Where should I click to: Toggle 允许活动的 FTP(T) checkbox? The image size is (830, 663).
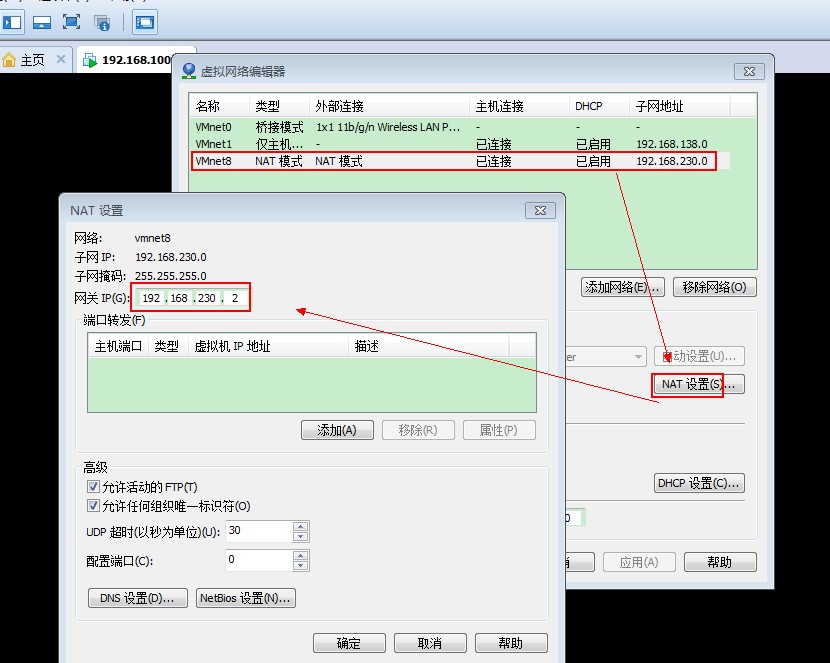click(93, 486)
